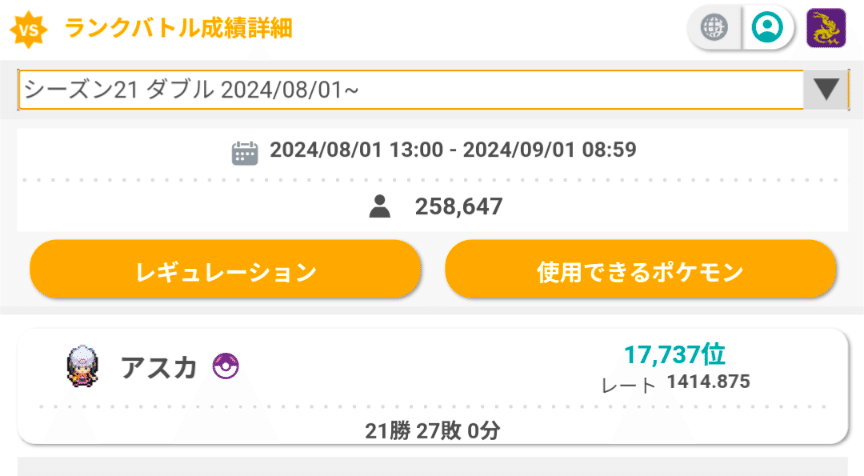Click the ランクバトル成績詳細 page title

pos(178,28)
